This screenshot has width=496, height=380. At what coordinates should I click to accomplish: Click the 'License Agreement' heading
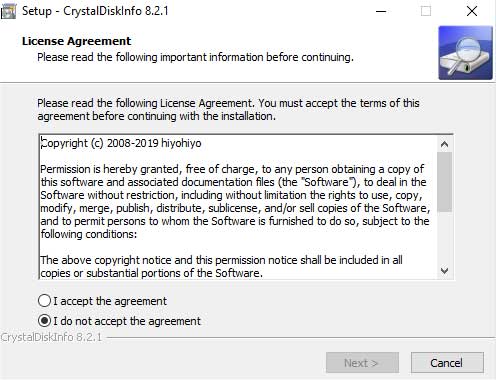[x=77, y=41]
